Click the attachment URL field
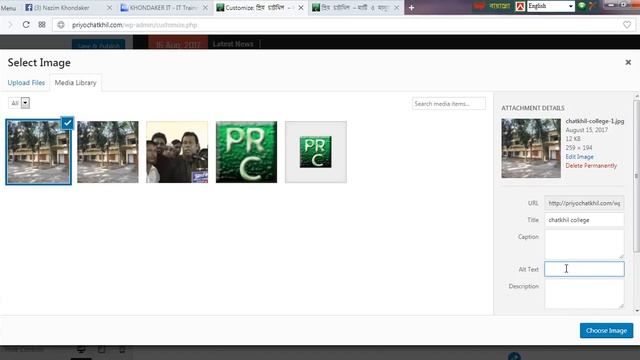This screenshot has height=360, width=640. [x=584, y=203]
